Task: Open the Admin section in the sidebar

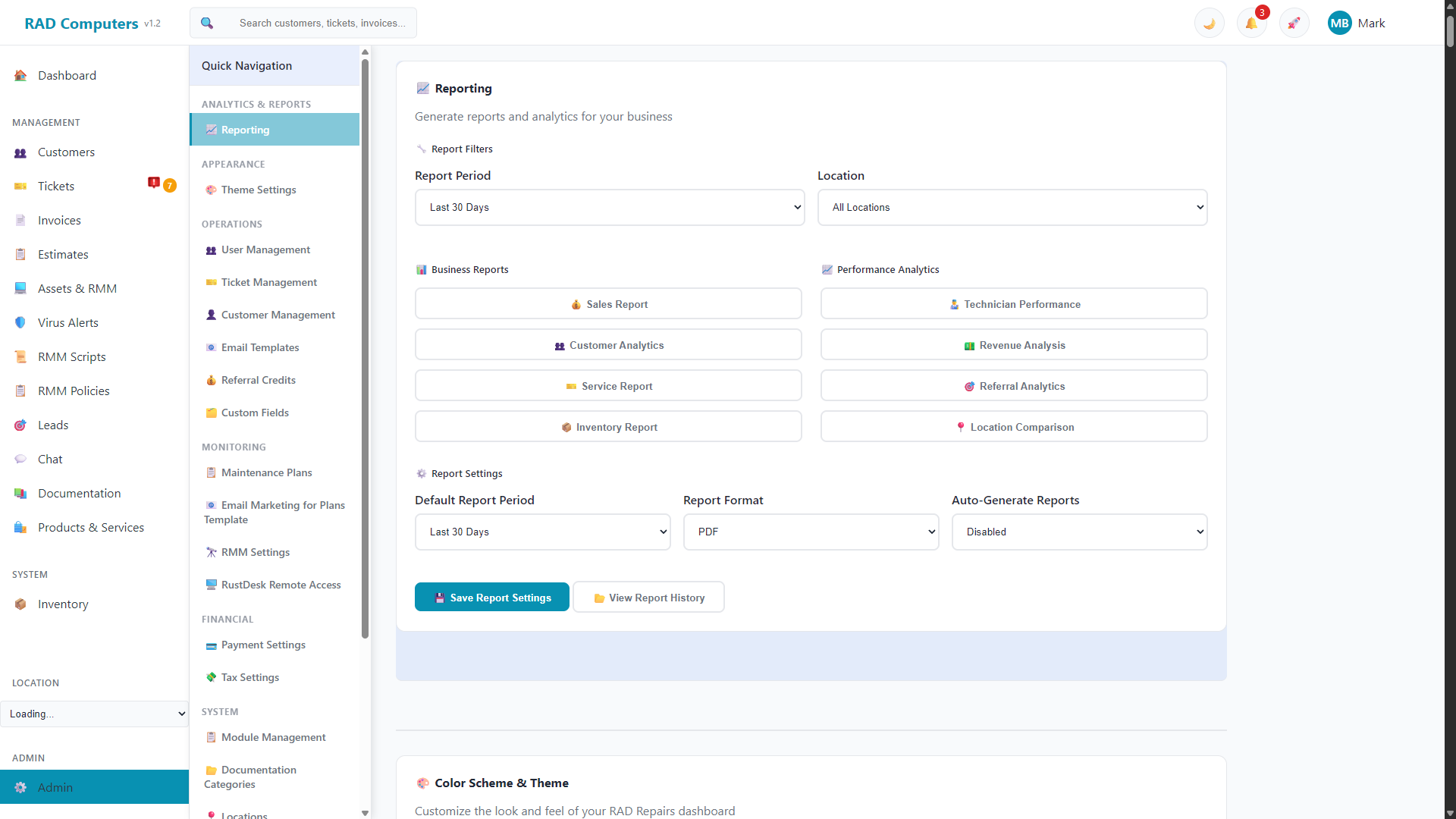Action: [x=57, y=787]
